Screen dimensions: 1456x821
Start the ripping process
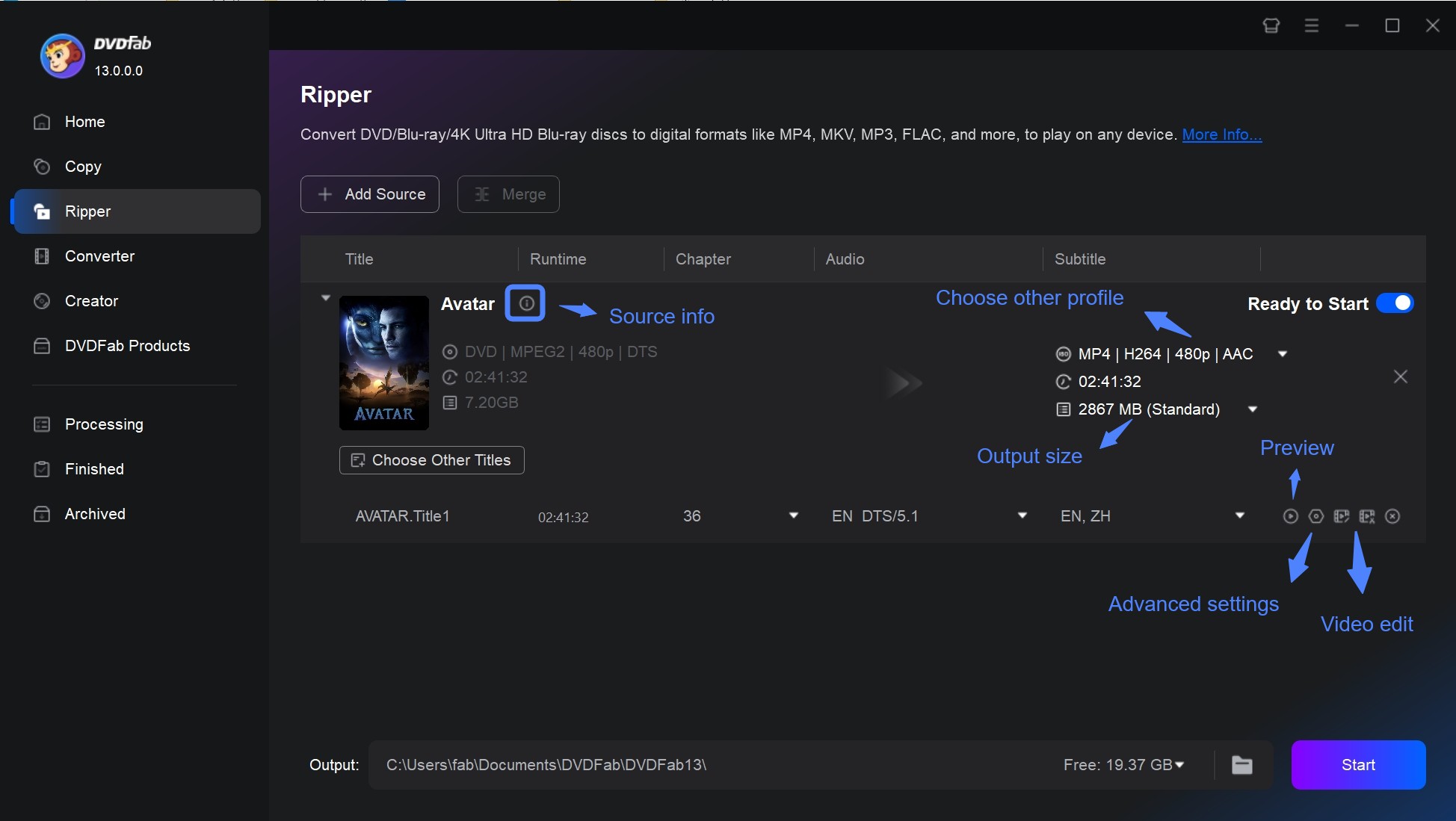1358,764
